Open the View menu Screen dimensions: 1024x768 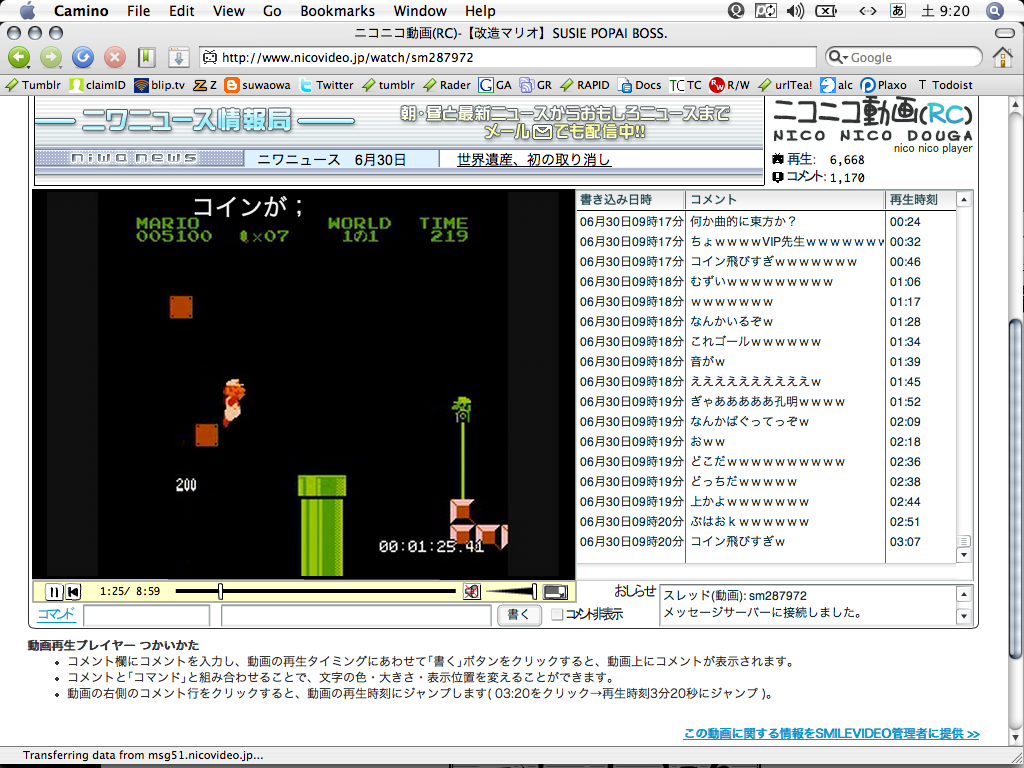point(229,11)
